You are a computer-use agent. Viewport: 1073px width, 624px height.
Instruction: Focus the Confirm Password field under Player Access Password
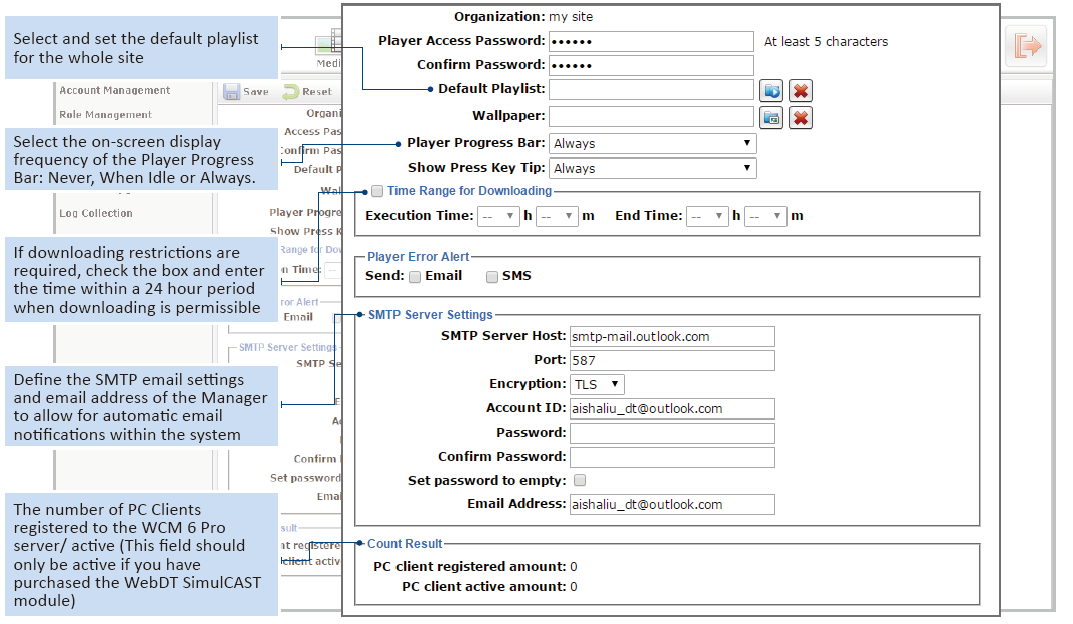pos(651,66)
